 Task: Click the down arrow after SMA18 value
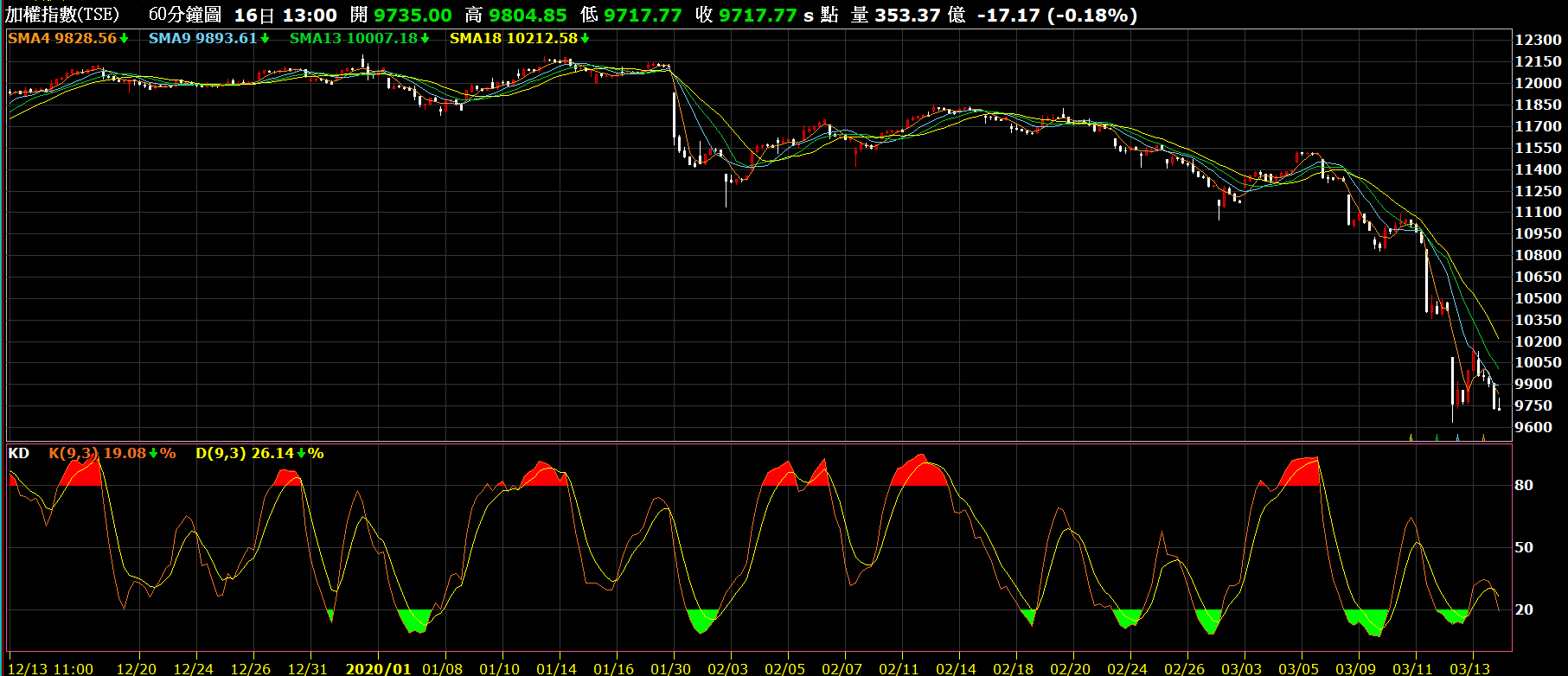point(585,39)
